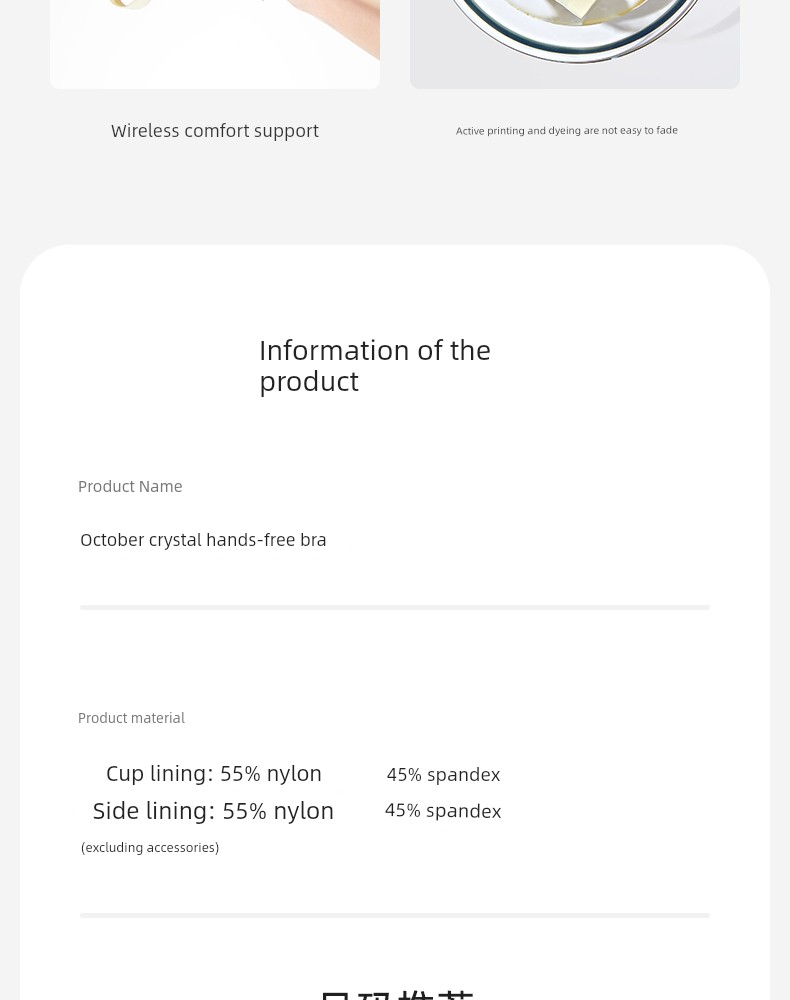Select 'Side lining: 55% nylon' text
Viewport: 790px width, 1000px height.
[x=213, y=811]
